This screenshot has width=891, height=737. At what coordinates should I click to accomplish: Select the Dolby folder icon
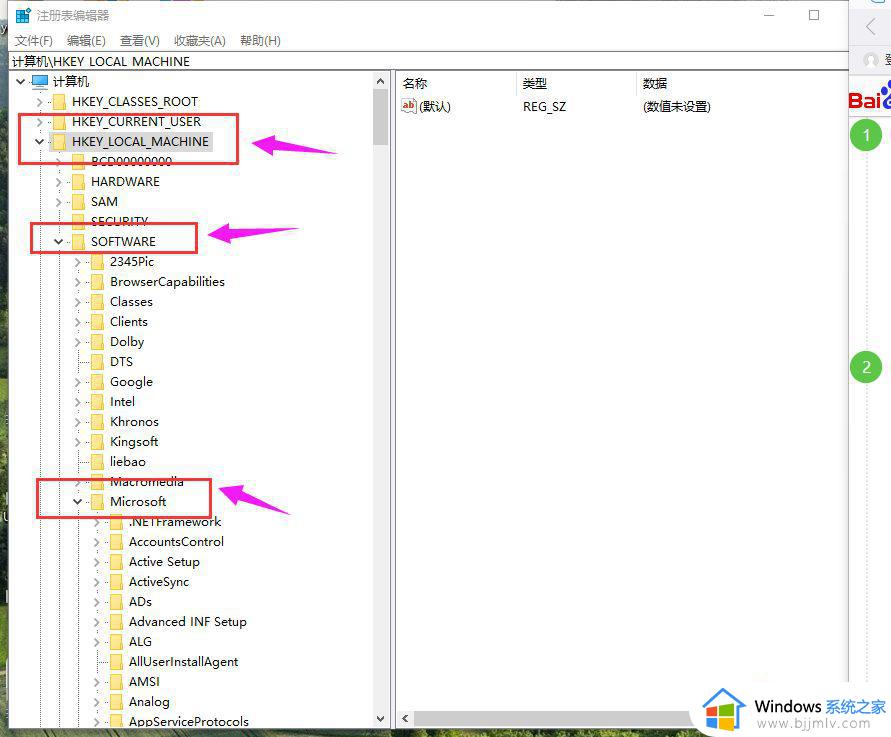(98, 342)
